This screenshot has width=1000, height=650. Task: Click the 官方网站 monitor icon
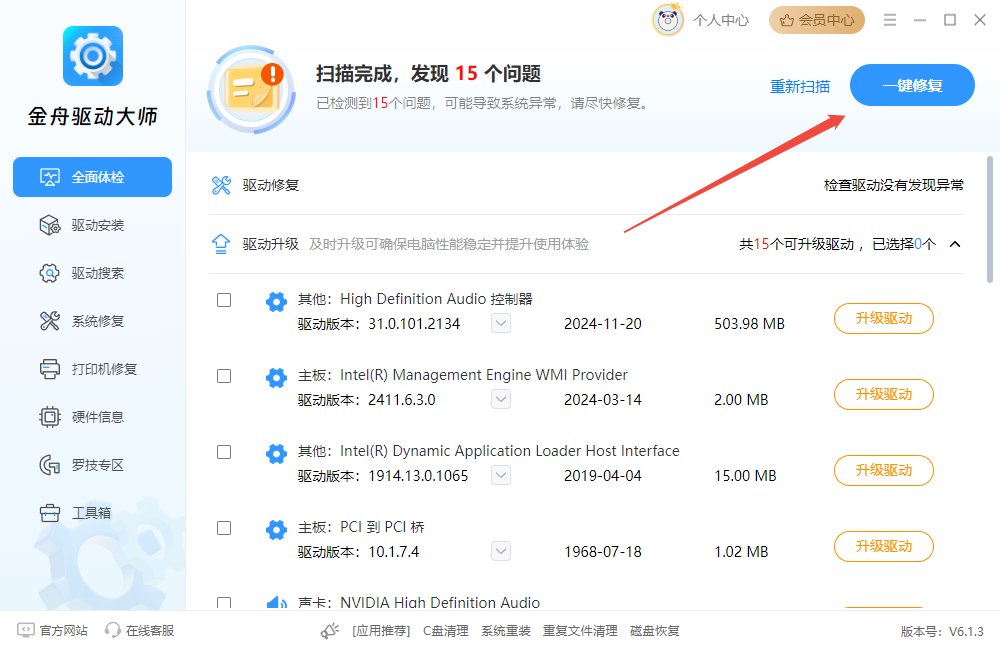point(26,631)
